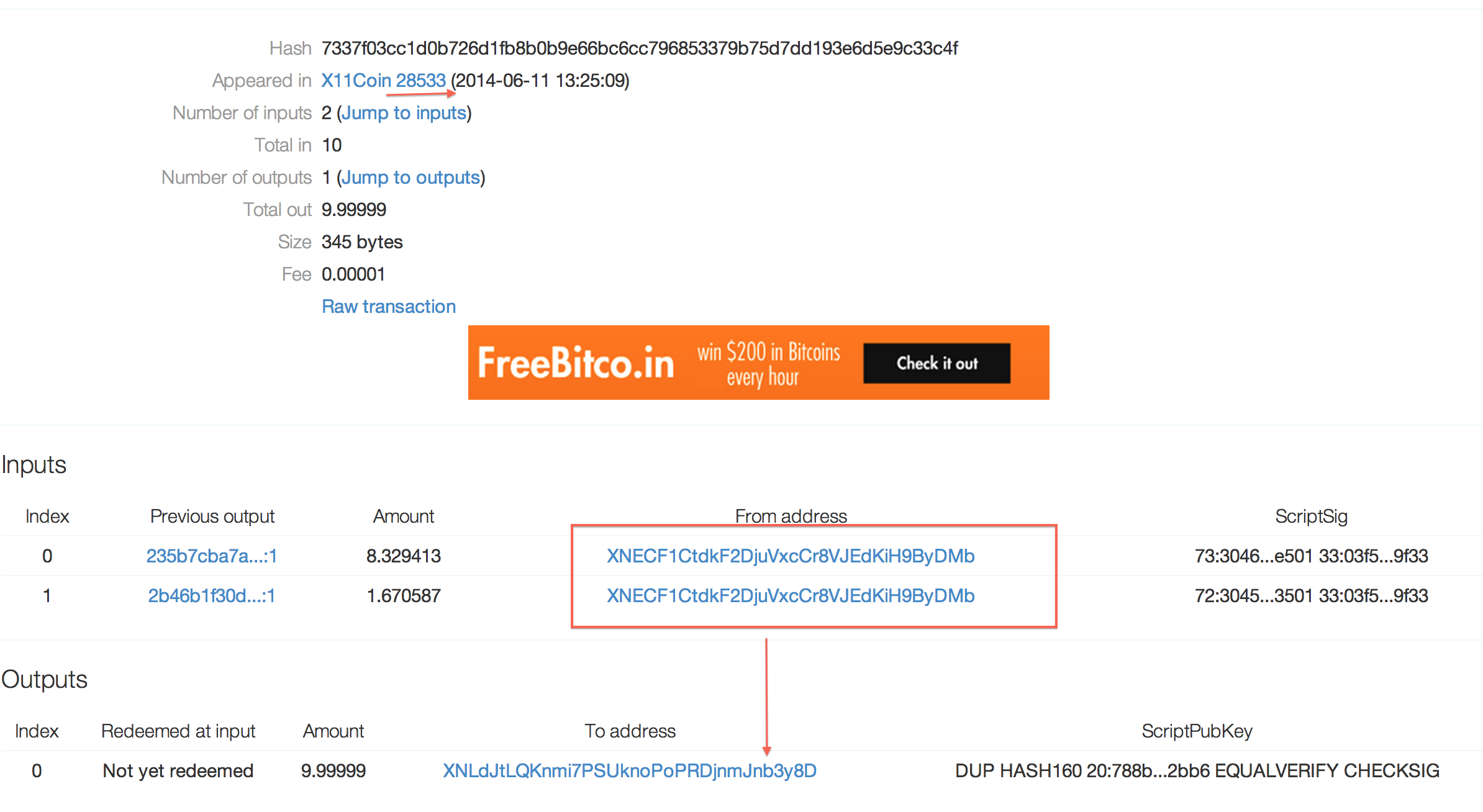Click the Check it out button
The image size is (1483, 812).
coord(937,363)
